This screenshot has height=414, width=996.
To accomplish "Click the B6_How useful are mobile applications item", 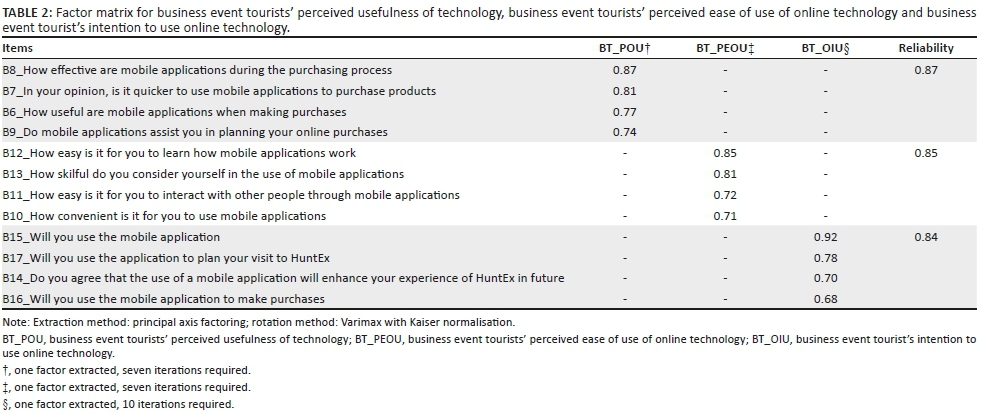I will pos(174,112).
